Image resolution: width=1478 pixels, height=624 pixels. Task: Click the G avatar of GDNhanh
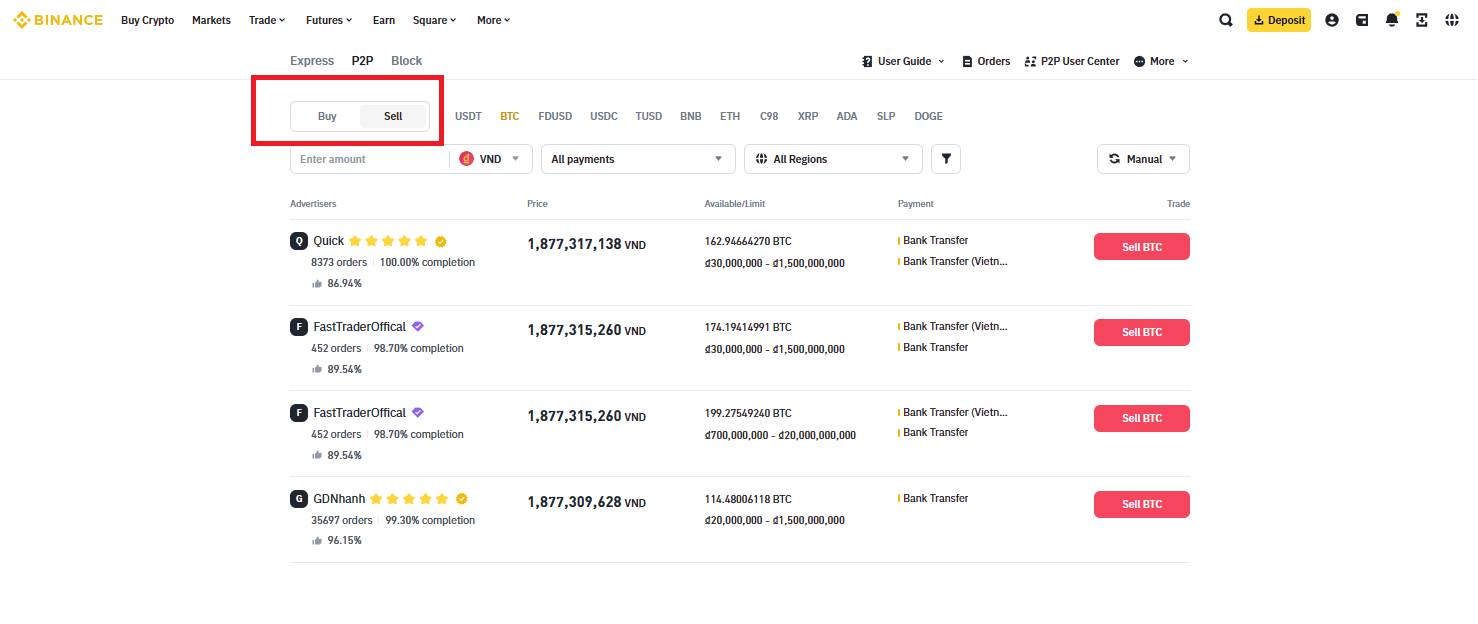pos(299,499)
